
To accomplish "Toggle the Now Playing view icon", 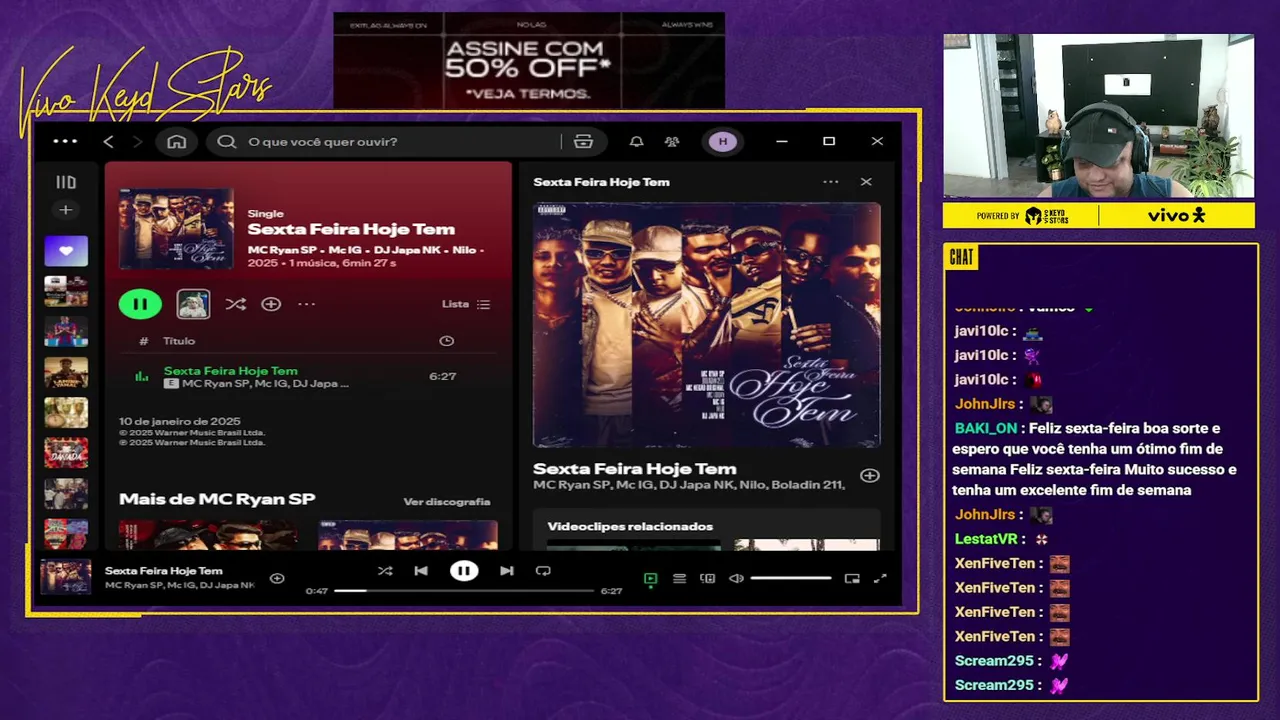I will click(x=651, y=578).
